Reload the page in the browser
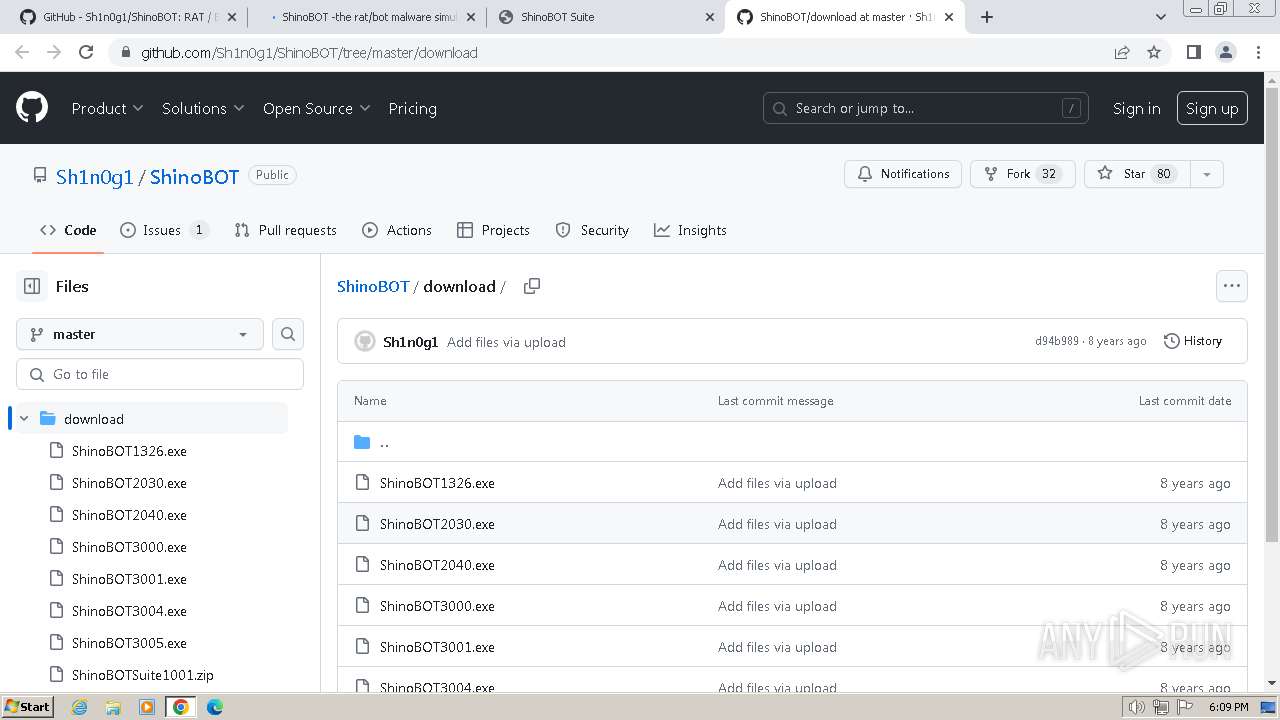Image resolution: width=1280 pixels, height=720 pixels. tap(86, 52)
